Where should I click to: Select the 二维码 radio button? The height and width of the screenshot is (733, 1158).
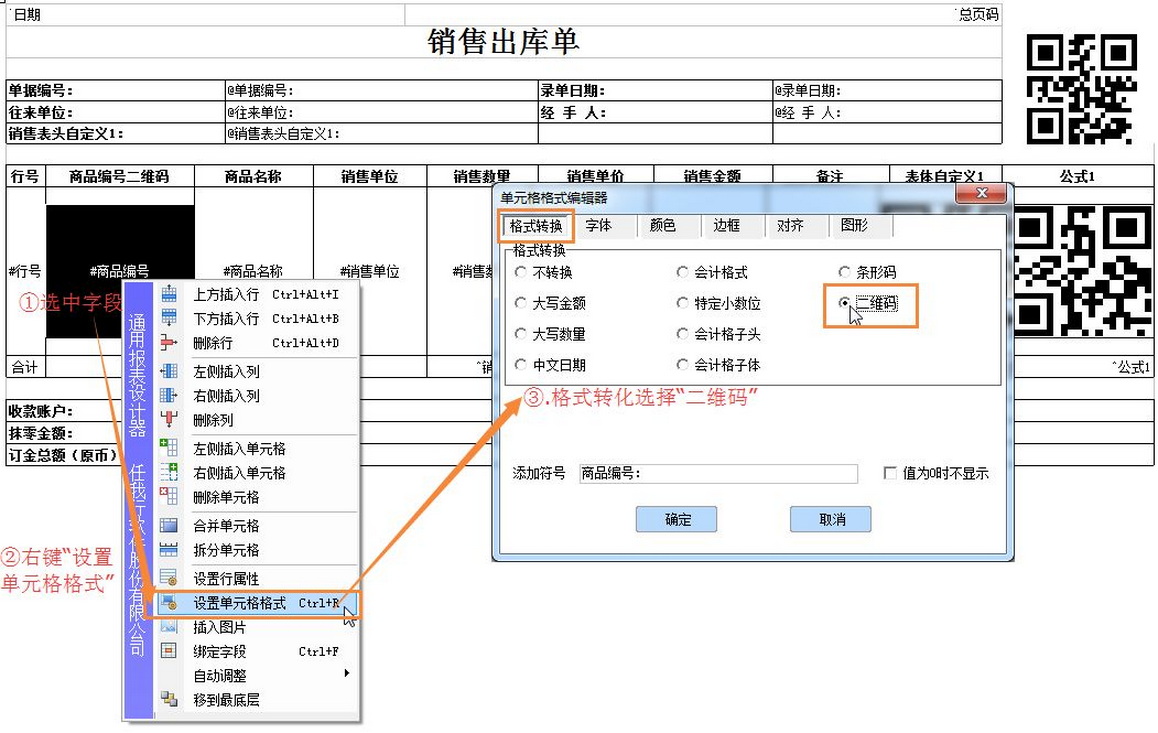pos(847,304)
